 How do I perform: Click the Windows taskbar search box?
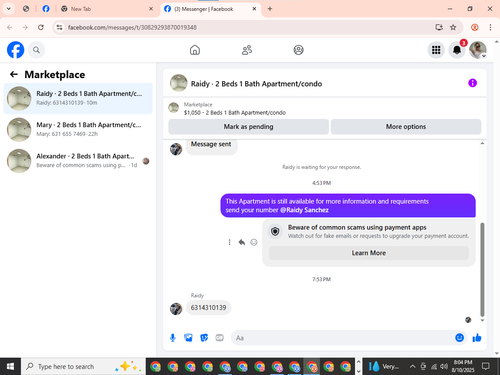[83, 366]
